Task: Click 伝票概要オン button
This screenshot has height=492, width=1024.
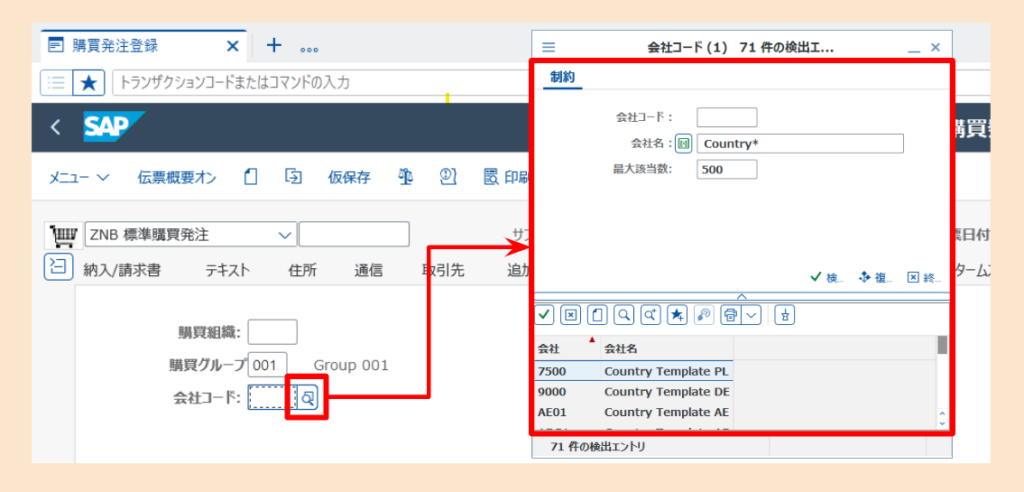Action: click(x=177, y=178)
